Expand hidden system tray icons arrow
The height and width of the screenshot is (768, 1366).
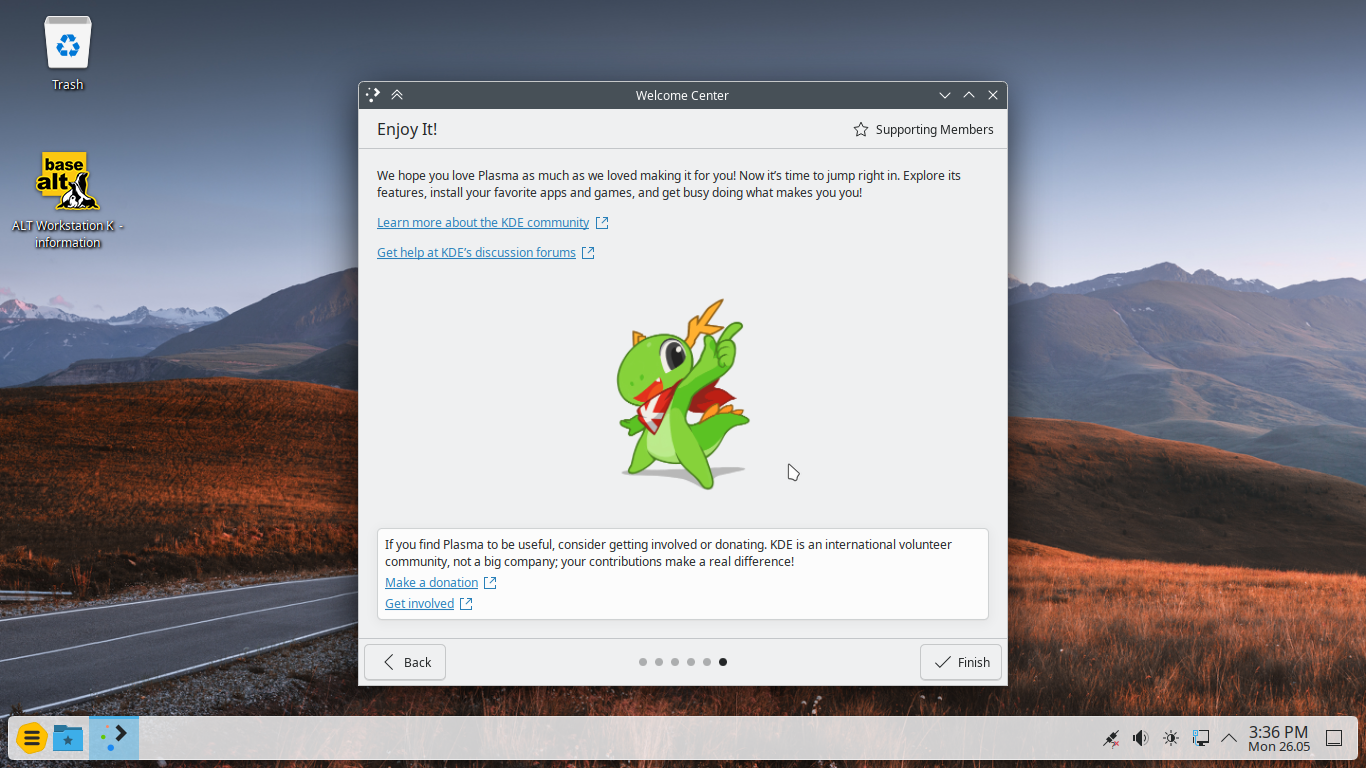[1229, 739]
